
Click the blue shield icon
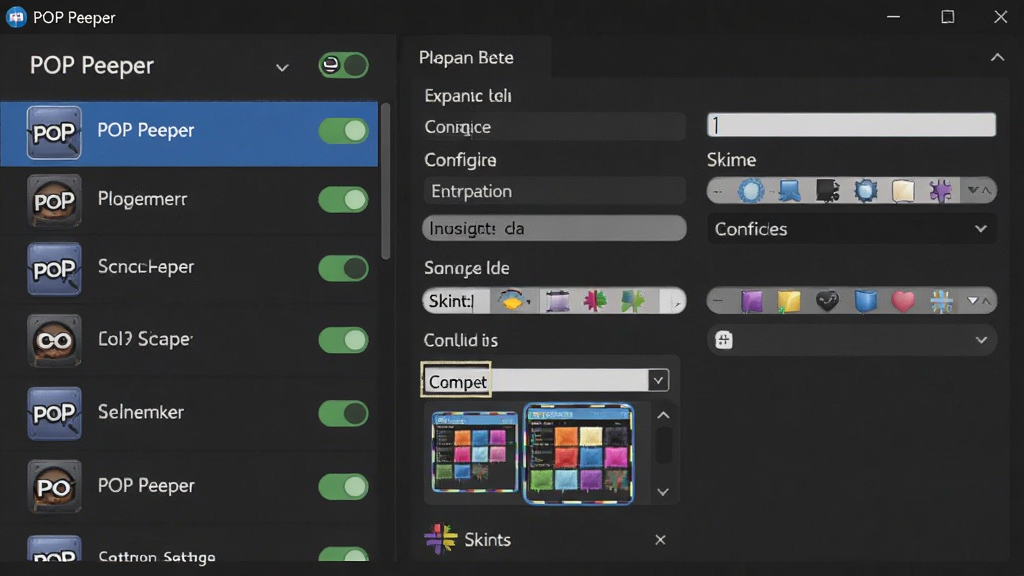tap(865, 301)
